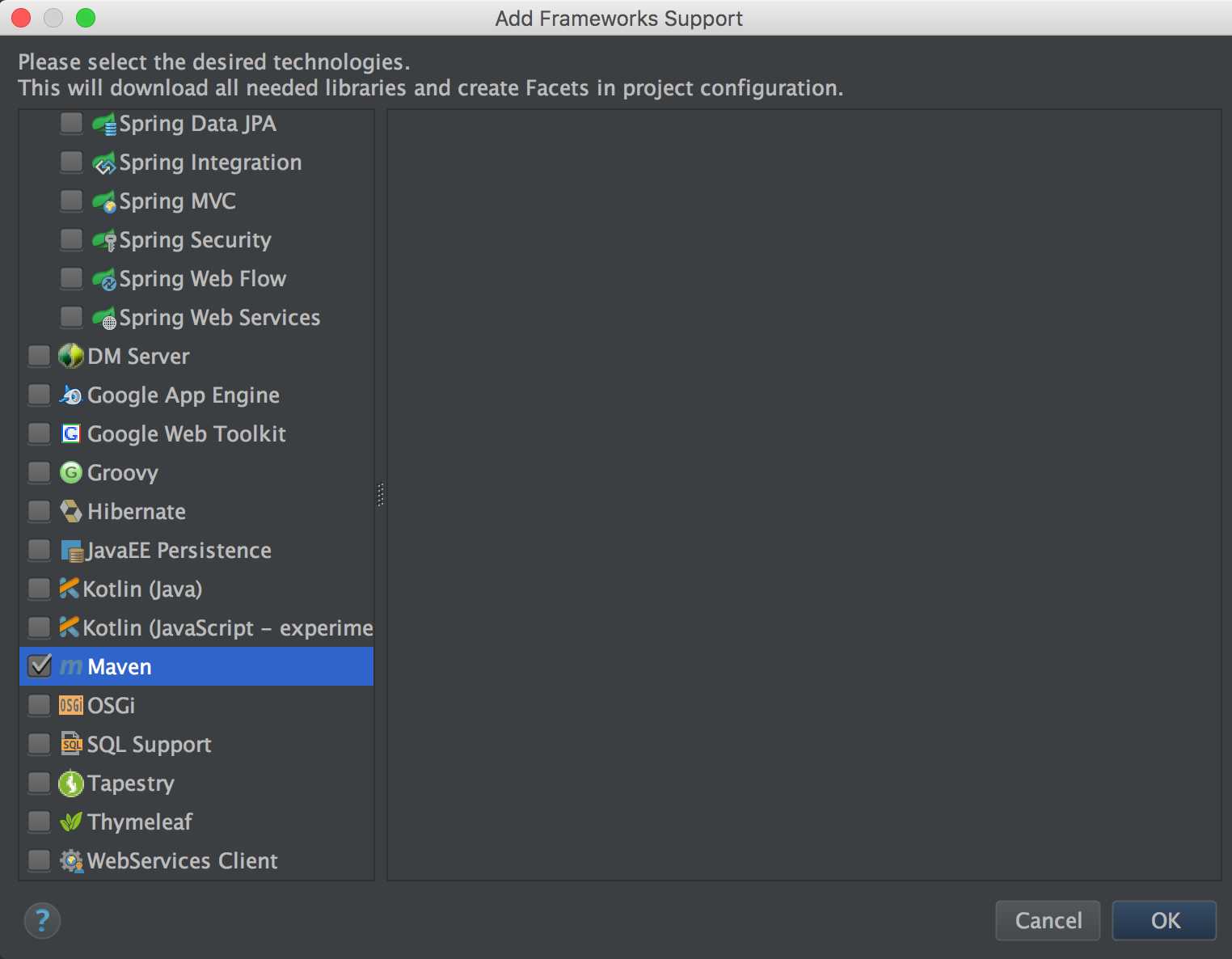The image size is (1232, 959).
Task: Enable the Spring Security checkbox
Action: point(71,239)
